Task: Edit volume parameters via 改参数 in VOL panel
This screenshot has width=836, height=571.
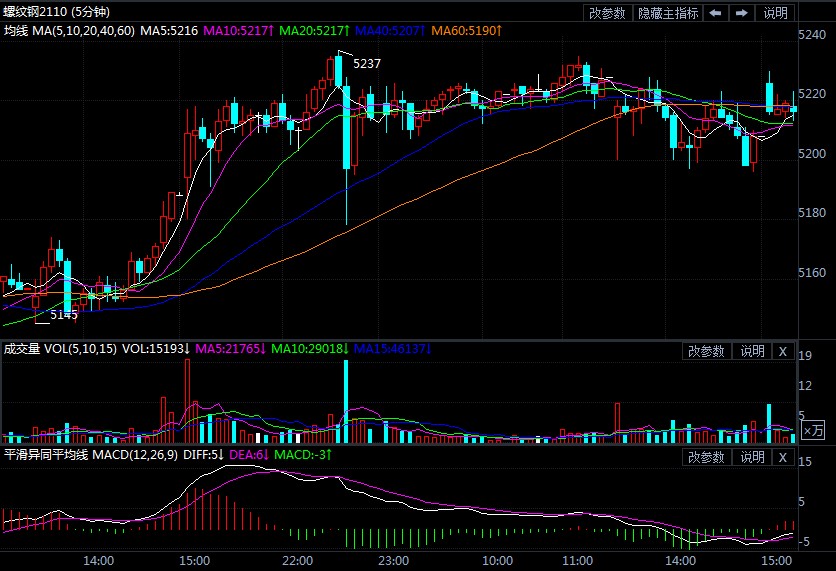Action: pos(706,351)
